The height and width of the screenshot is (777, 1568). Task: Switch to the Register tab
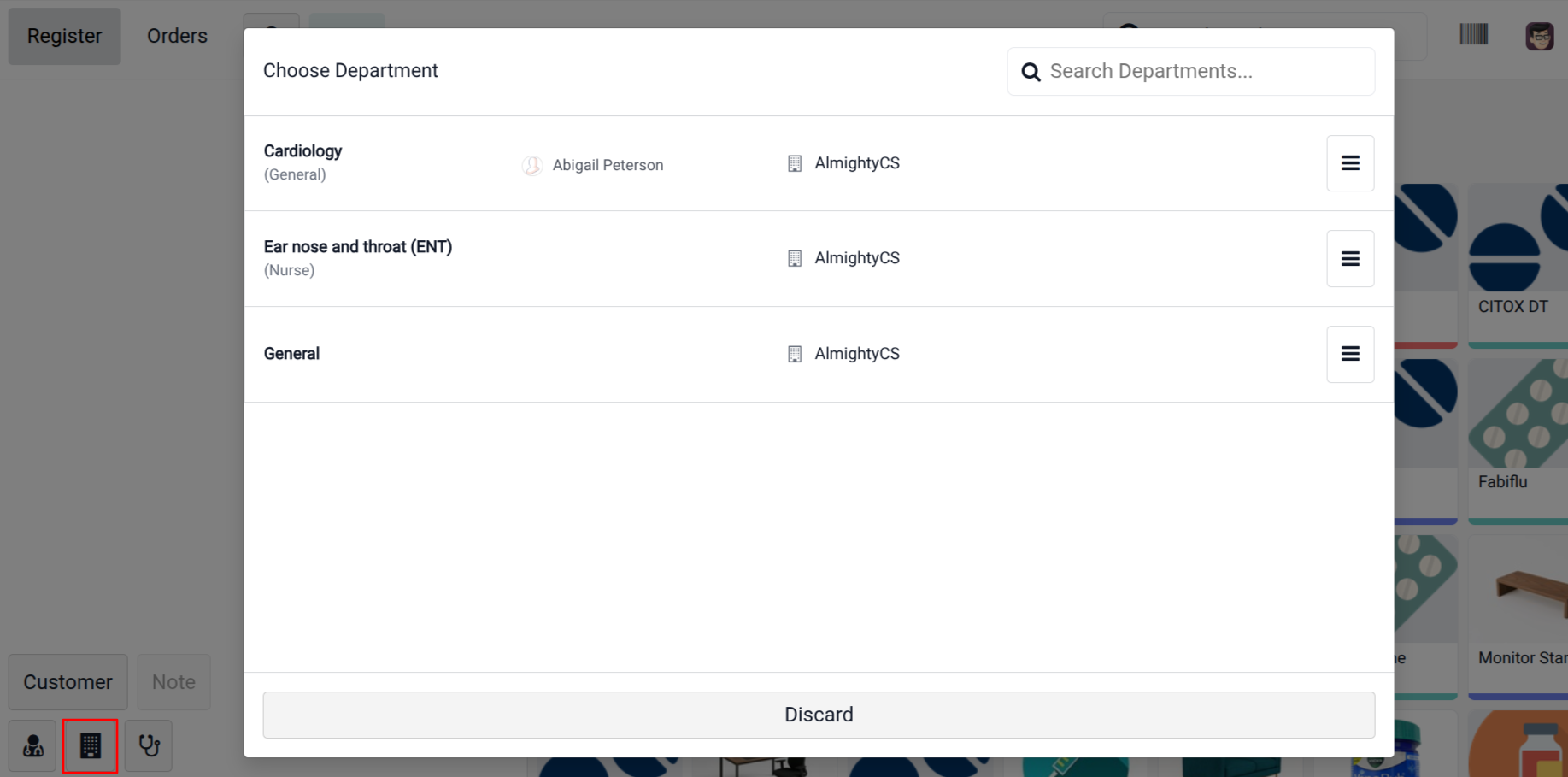[64, 36]
